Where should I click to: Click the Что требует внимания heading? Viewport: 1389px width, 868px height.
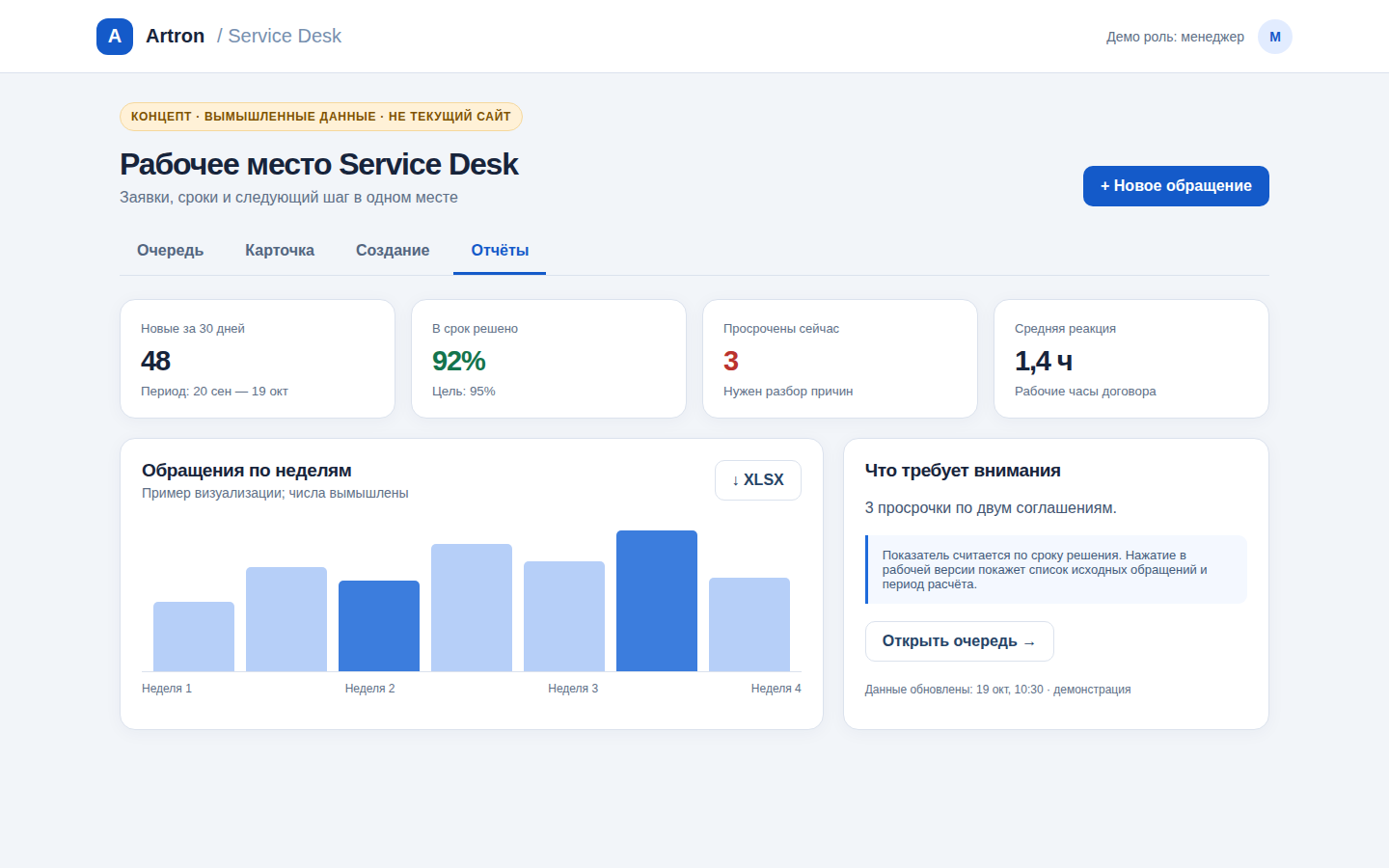[x=963, y=471]
